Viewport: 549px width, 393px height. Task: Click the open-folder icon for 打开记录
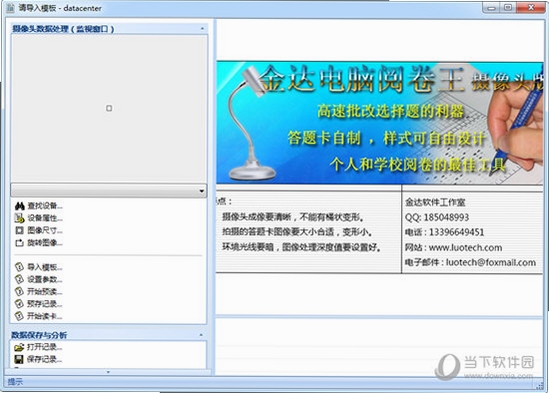point(19,347)
